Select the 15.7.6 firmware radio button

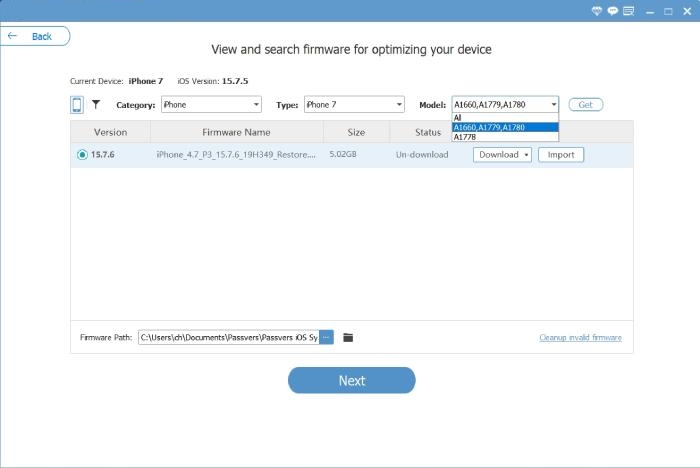(x=82, y=155)
